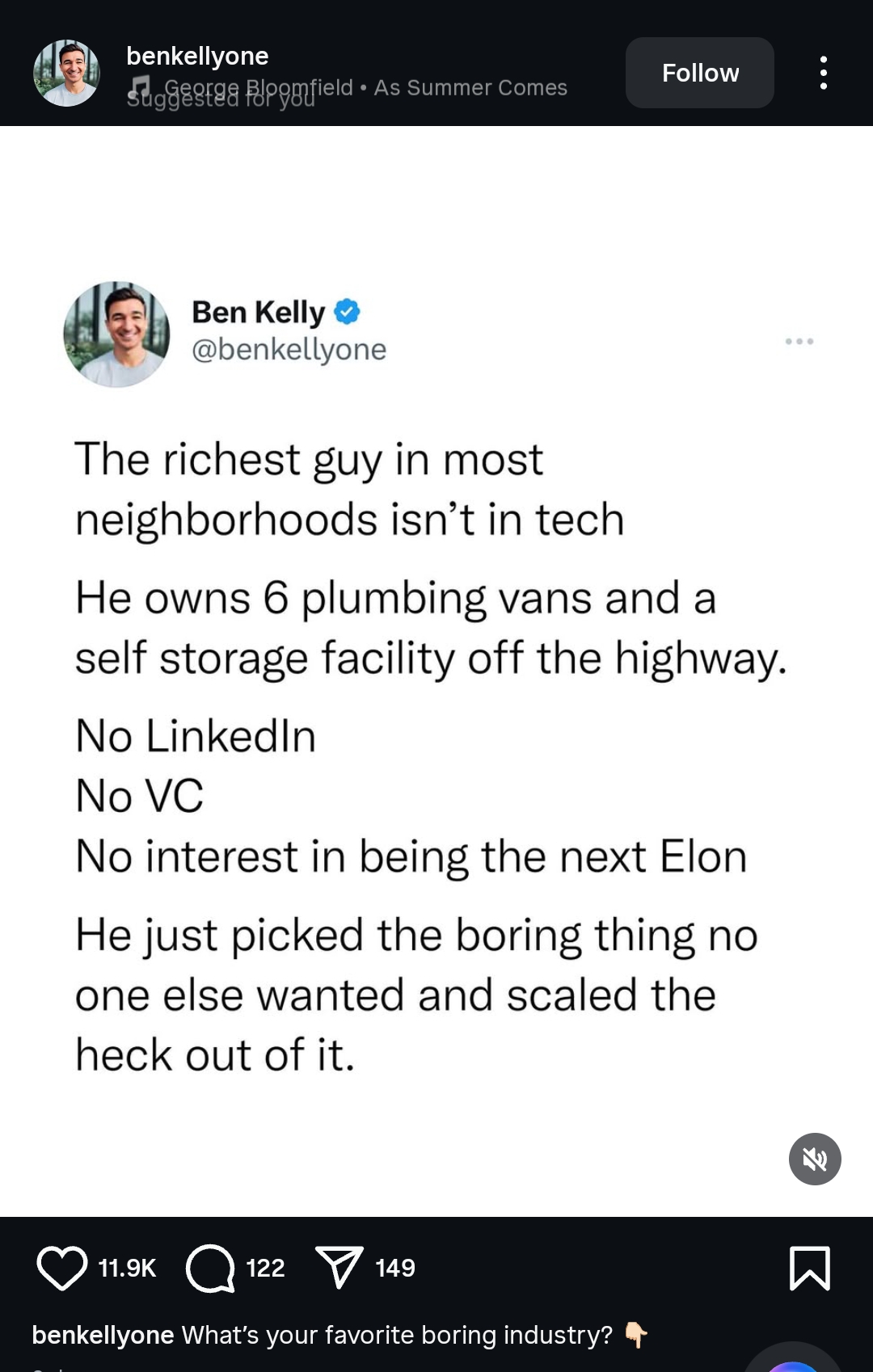Share the post using the paper plane icon
This screenshot has width=873, height=1372.
point(339,1268)
